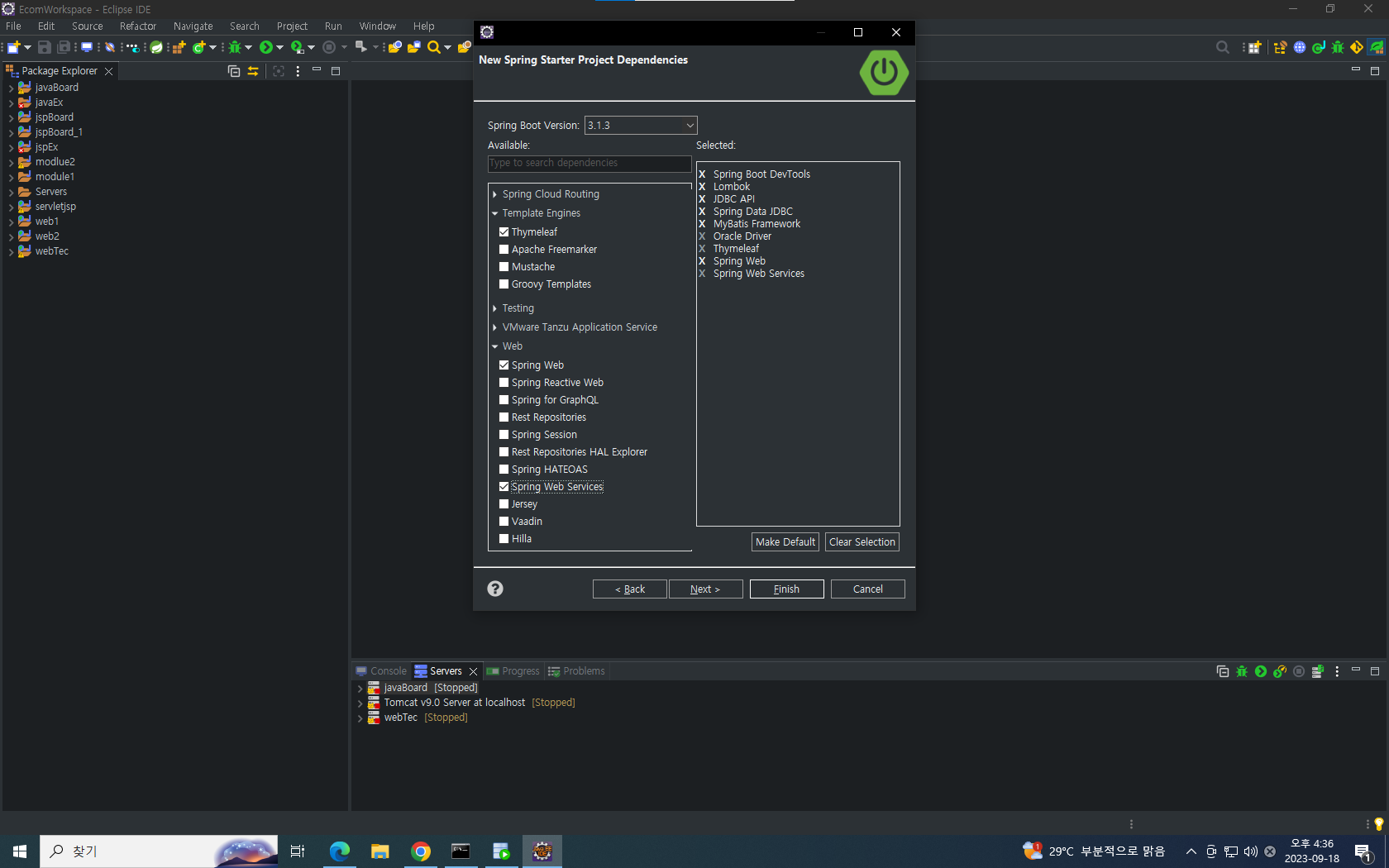Start the server from Servers view icon

click(x=1261, y=671)
